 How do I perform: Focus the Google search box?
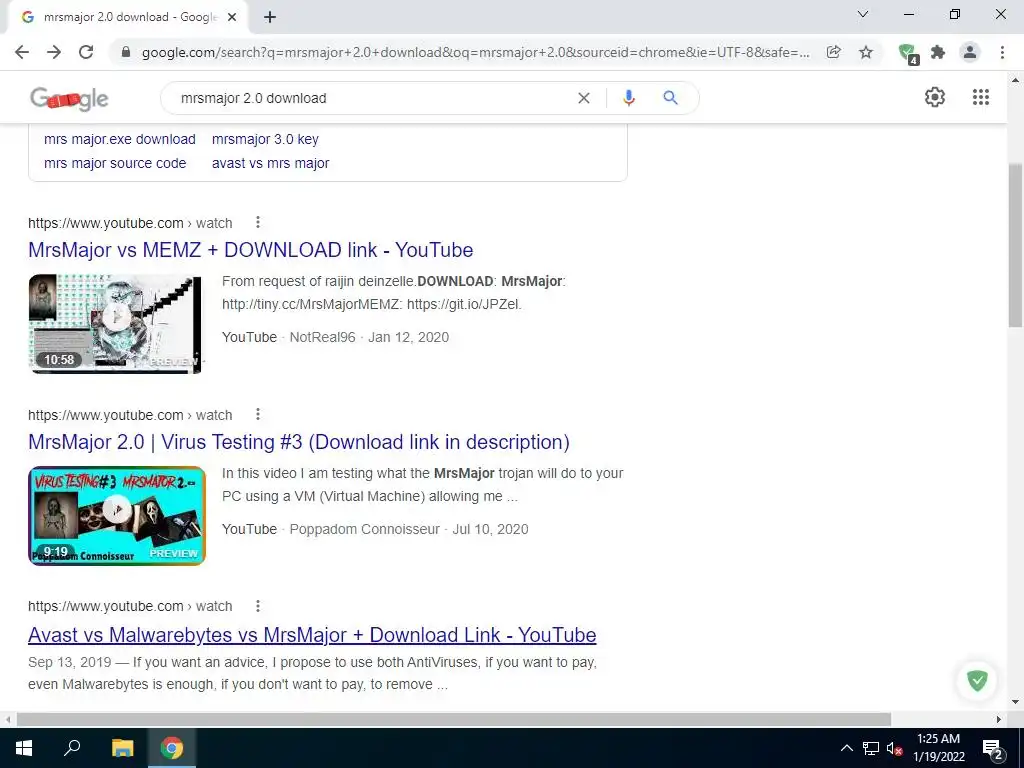click(x=372, y=98)
